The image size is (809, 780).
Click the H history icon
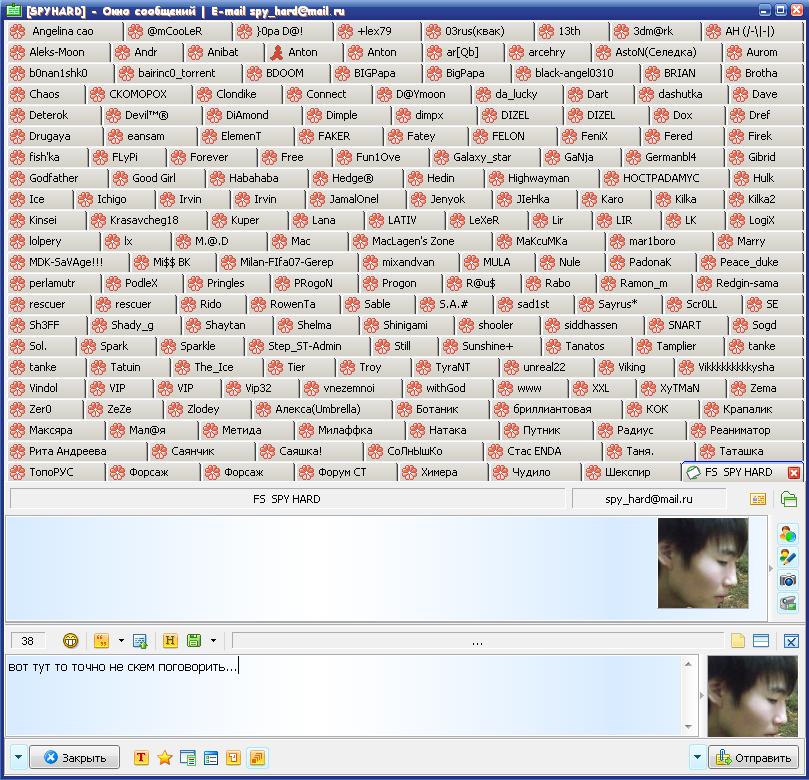click(x=170, y=641)
